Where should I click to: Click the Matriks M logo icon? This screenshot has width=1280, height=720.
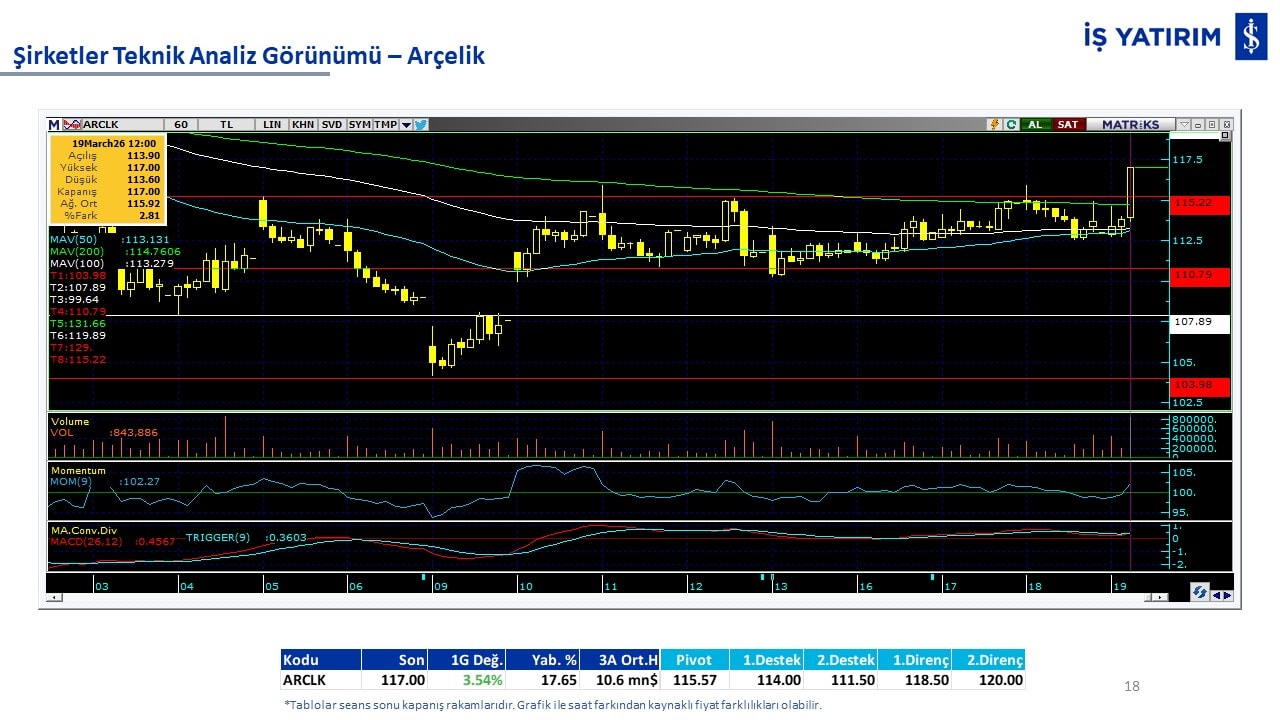tap(54, 125)
